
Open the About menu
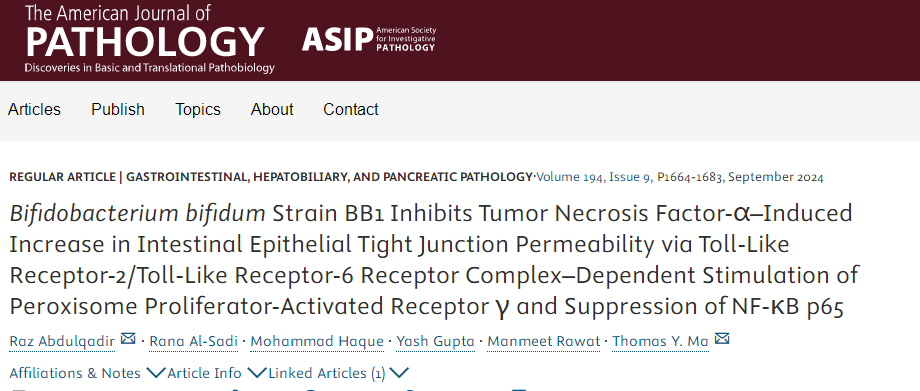272,110
